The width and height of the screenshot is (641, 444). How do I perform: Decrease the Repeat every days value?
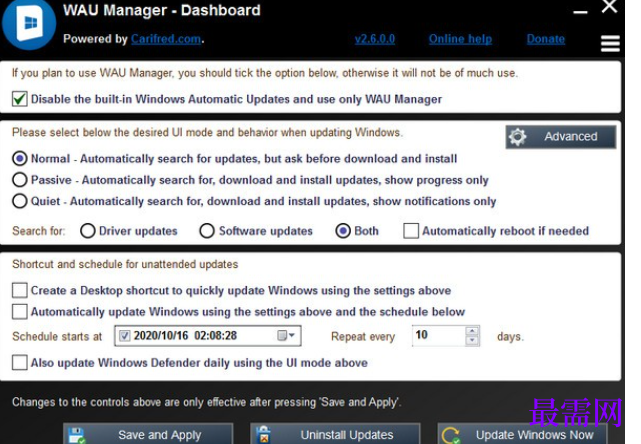coord(472,341)
